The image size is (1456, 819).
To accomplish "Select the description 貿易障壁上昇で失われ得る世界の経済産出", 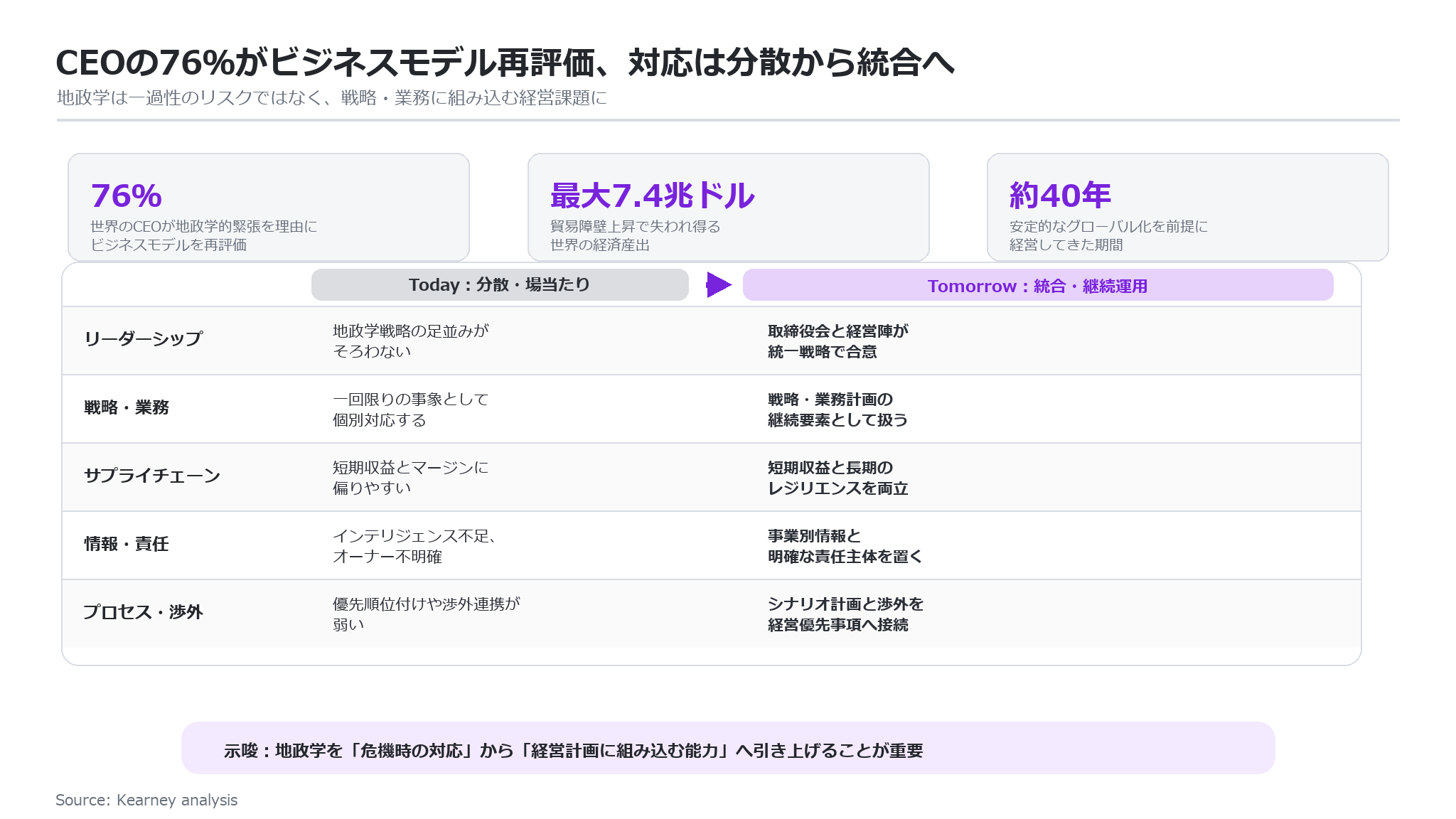I will pyautogui.click(x=636, y=235).
